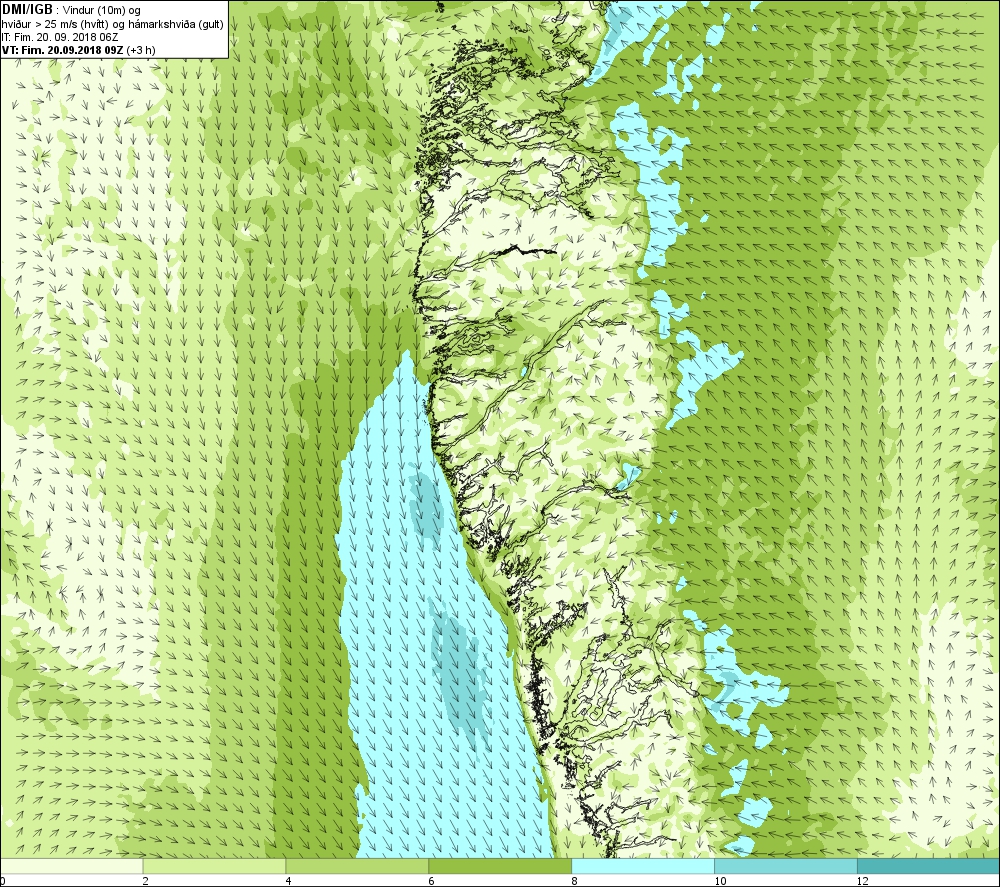Click the legend scale label '12'

coord(863,881)
